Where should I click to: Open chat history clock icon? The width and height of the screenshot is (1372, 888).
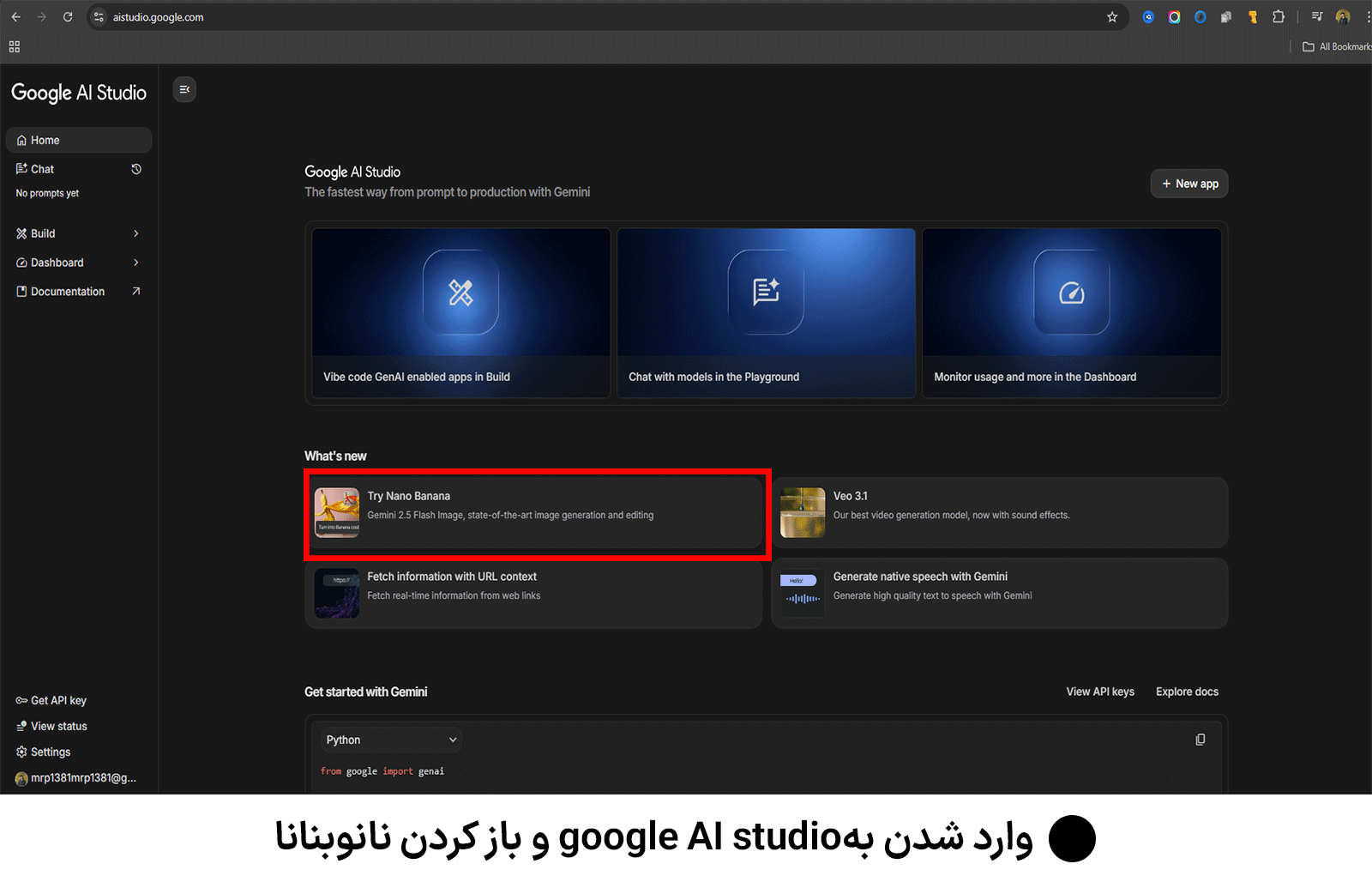click(136, 169)
